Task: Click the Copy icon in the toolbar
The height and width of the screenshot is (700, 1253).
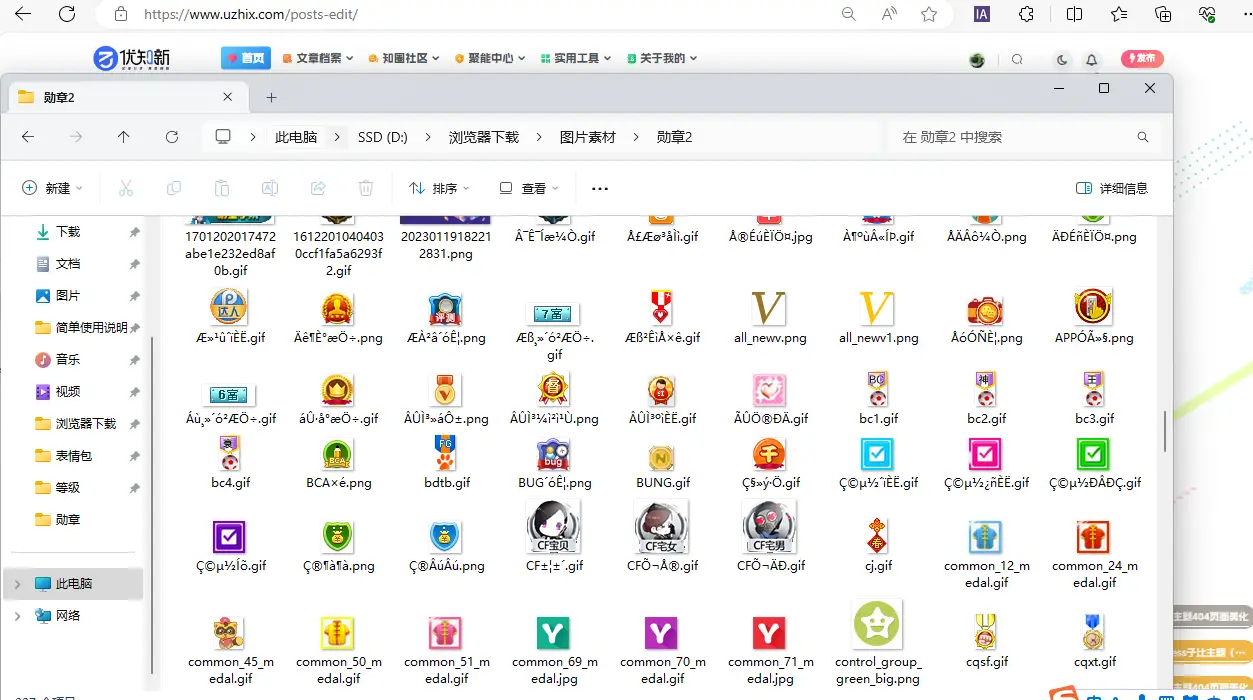Action: coord(174,188)
